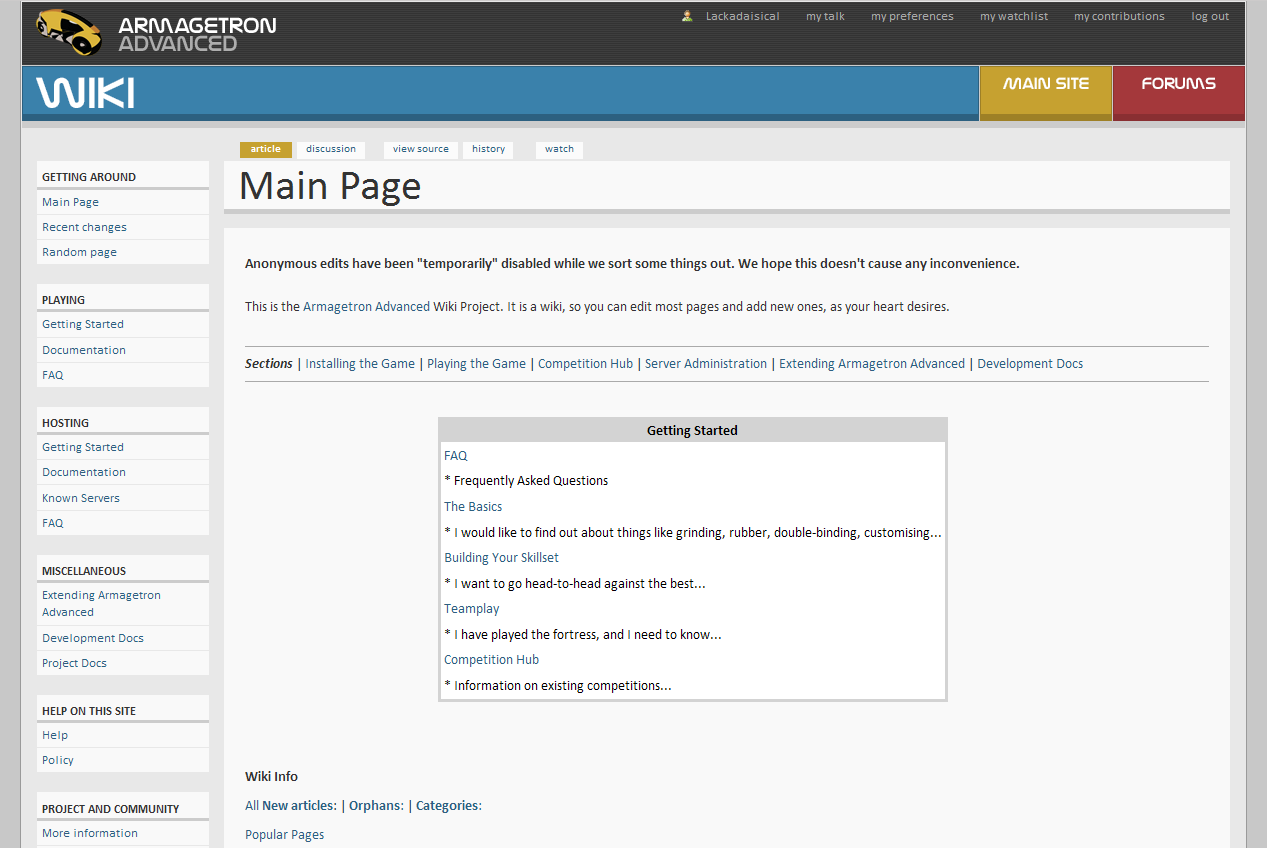
Task: Switch to the discussion tab
Action: (331, 149)
